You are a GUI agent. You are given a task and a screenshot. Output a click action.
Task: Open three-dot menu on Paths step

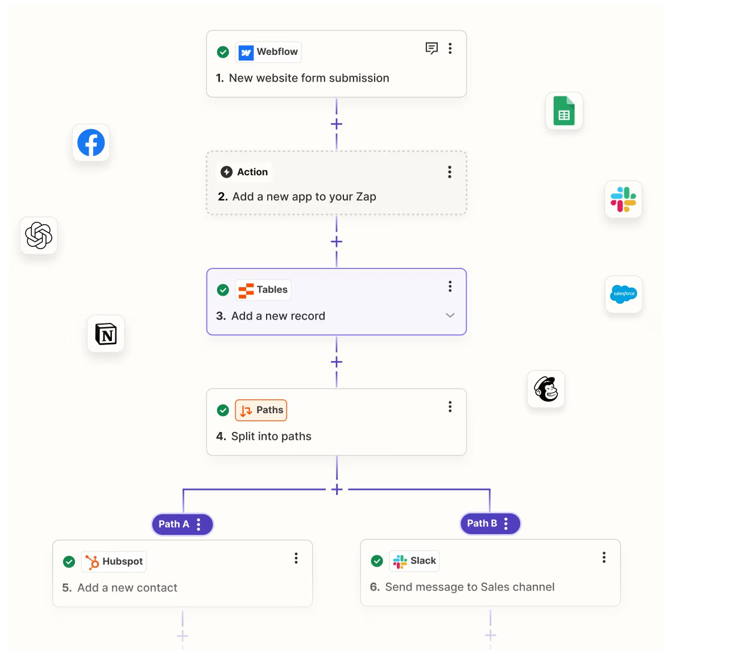(450, 407)
